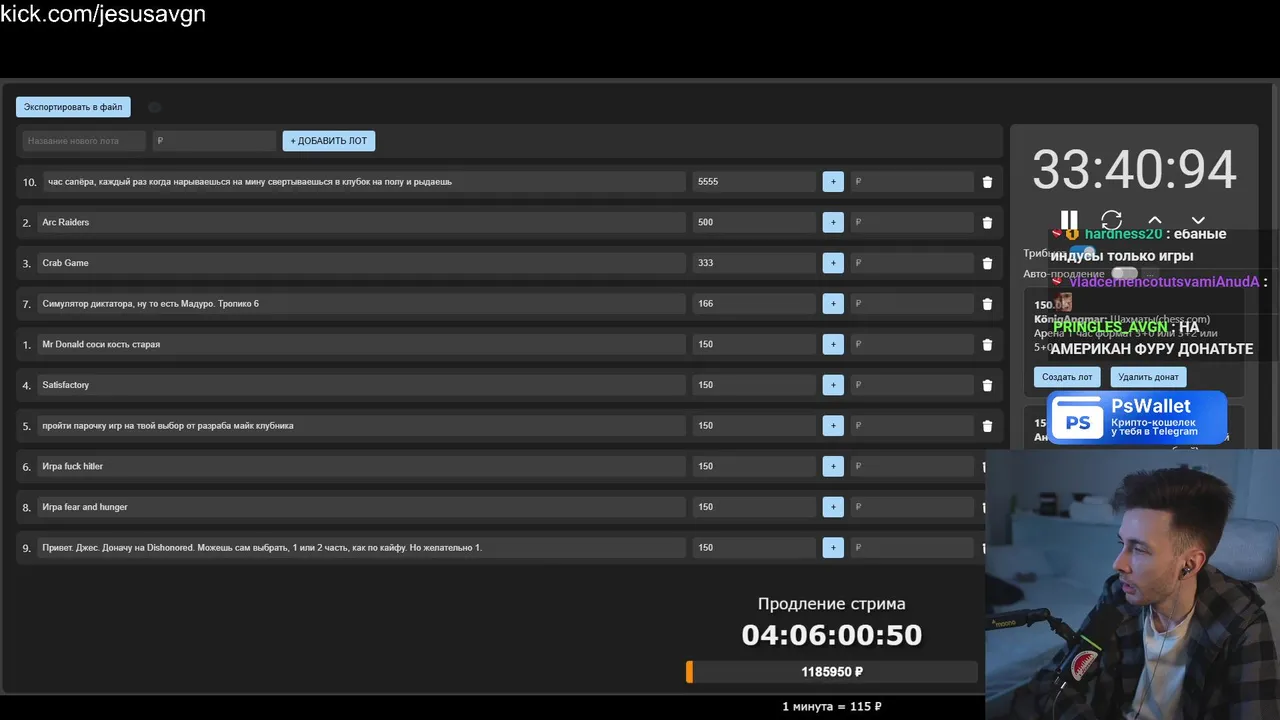Edit the Arc Raiders amount 500
This screenshot has height=720, width=1280.
point(754,222)
